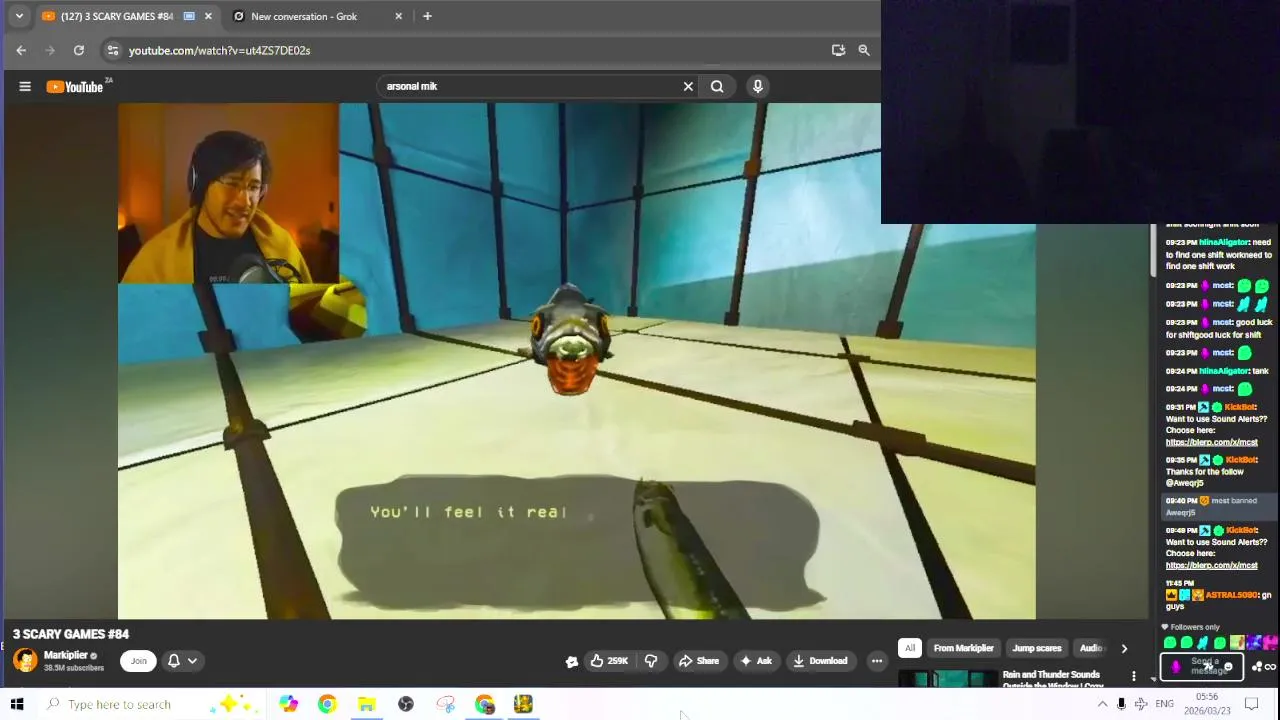Screen dimensions: 1280x720
Task: Click the video player to pause
Action: point(577,361)
